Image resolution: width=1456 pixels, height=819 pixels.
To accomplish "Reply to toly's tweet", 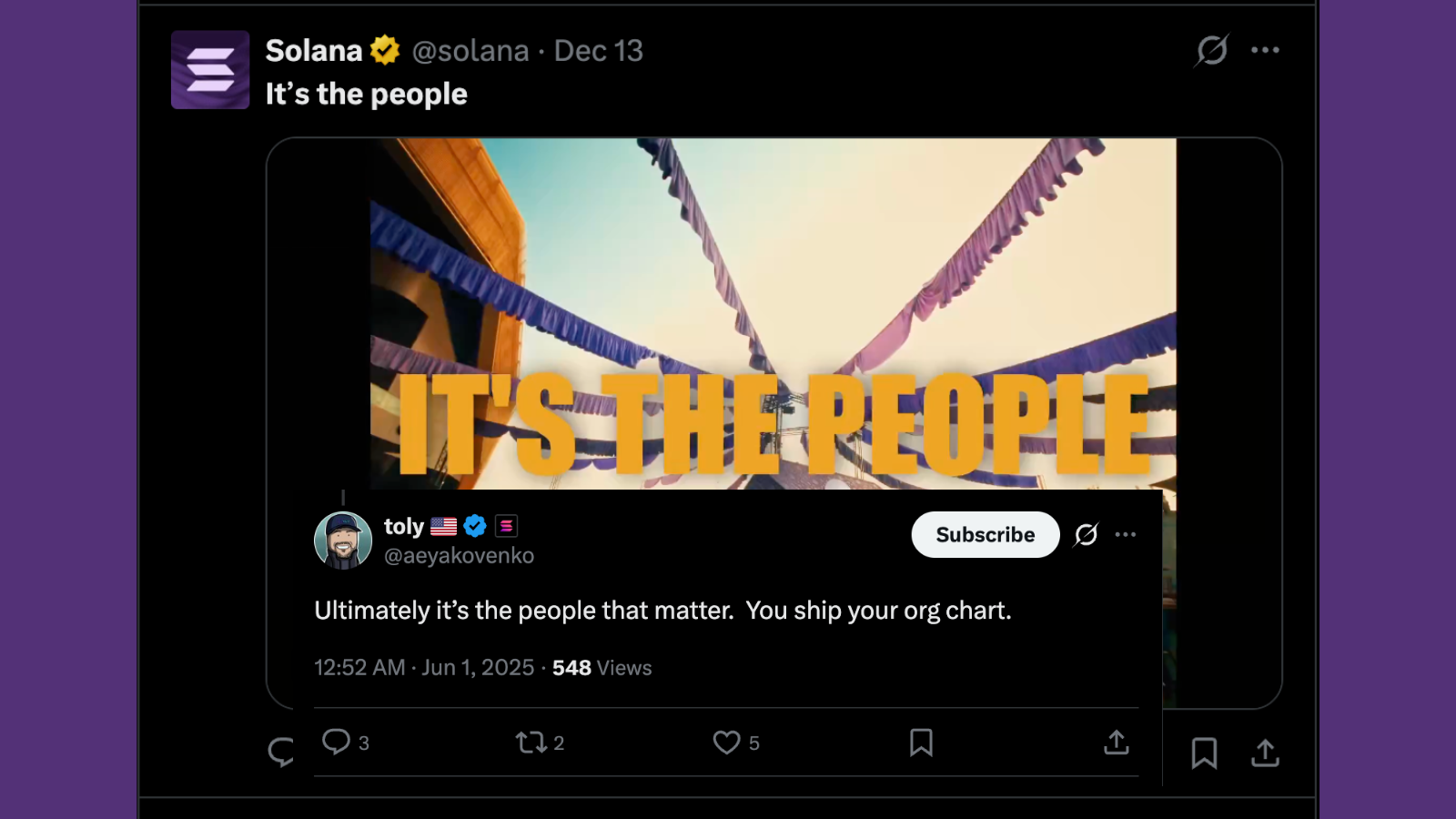I will (x=338, y=743).
